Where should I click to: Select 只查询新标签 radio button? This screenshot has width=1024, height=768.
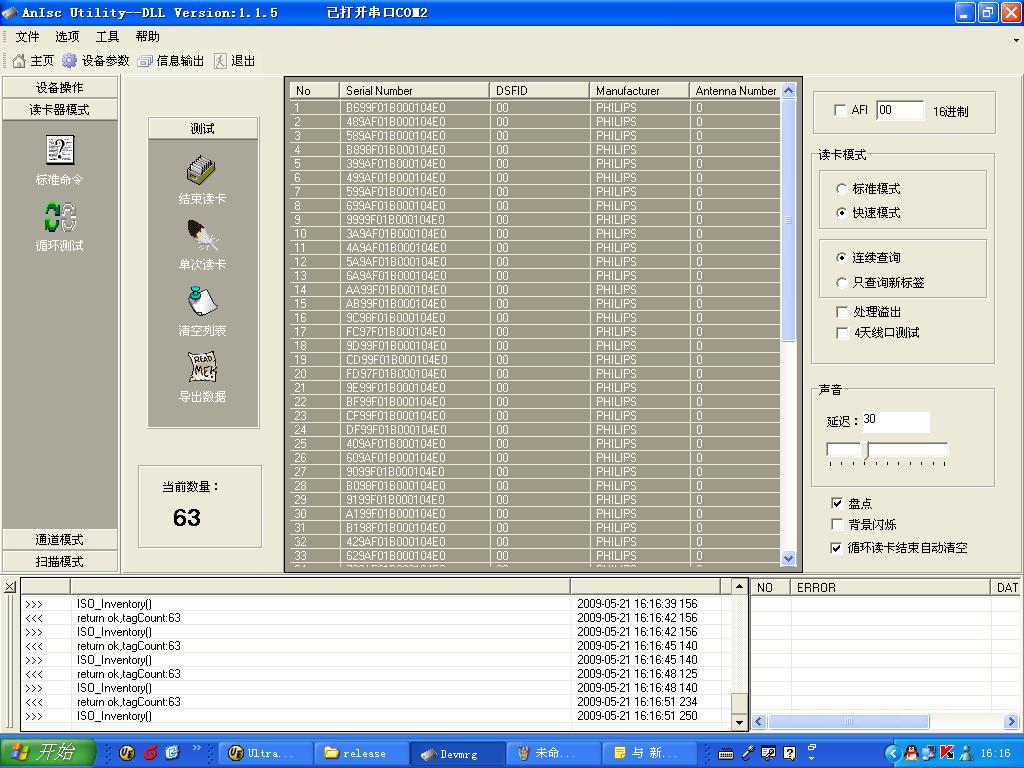(x=841, y=282)
